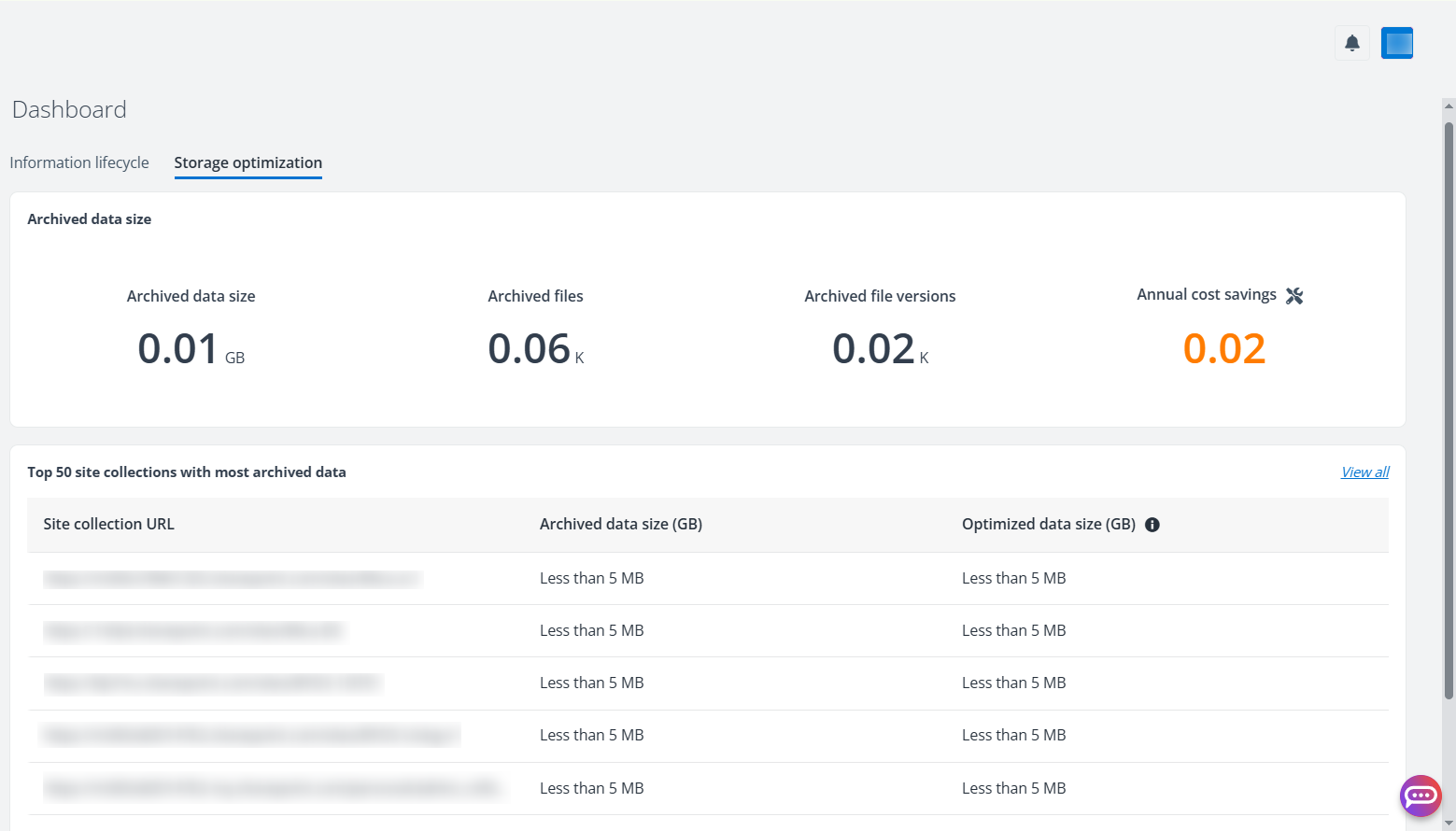Click the wrench icon beside Annual cost savings
This screenshot has width=1456, height=831.
[x=1294, y=295]
